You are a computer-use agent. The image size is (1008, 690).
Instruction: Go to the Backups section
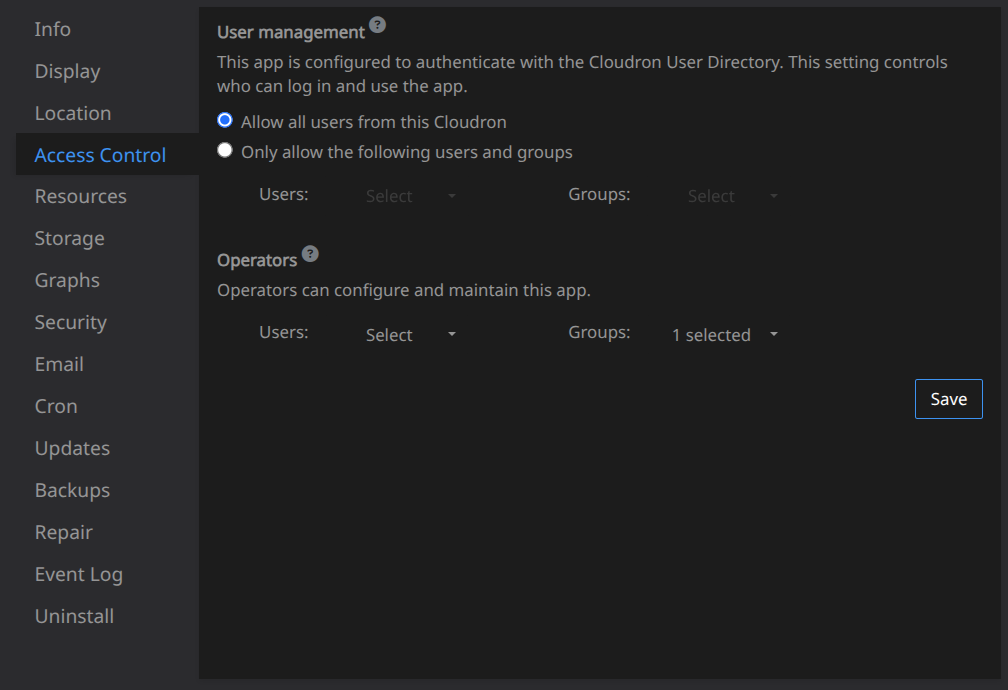[x=72, y=490]
